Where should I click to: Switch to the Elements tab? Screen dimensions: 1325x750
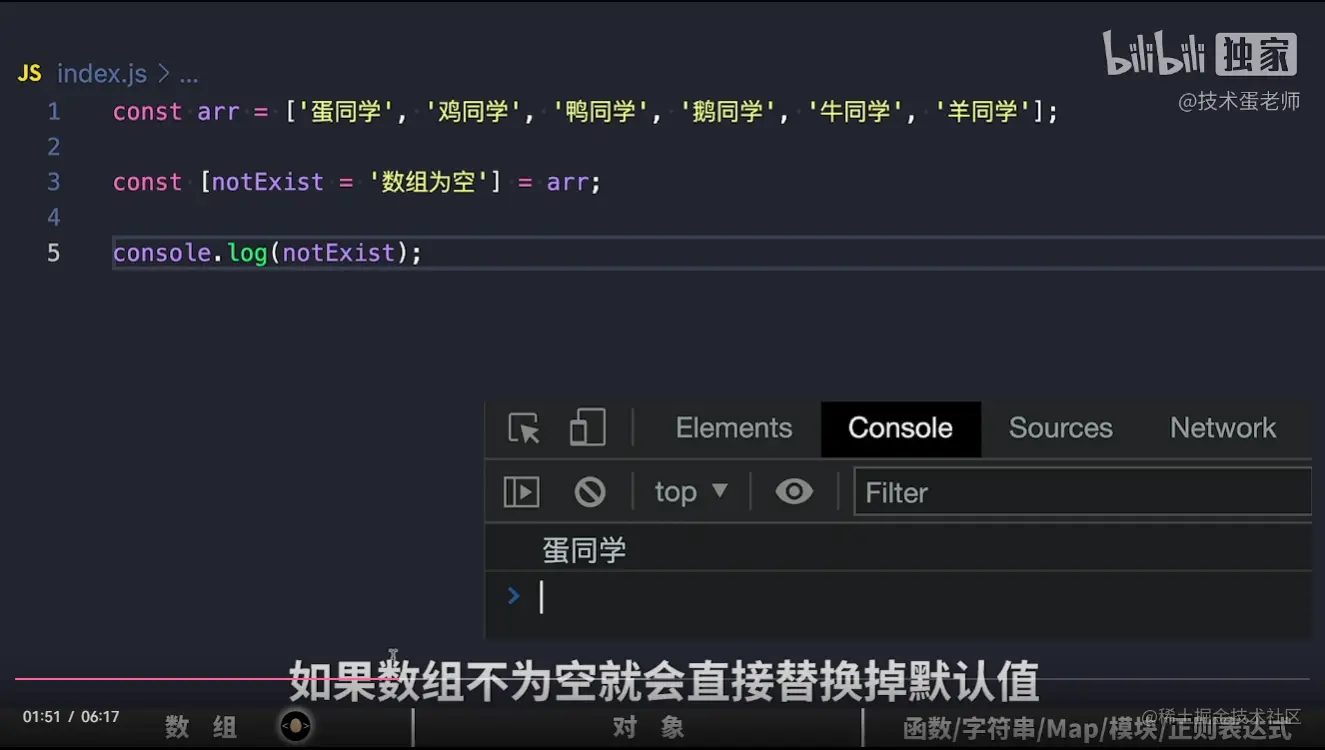click(733, 428)
